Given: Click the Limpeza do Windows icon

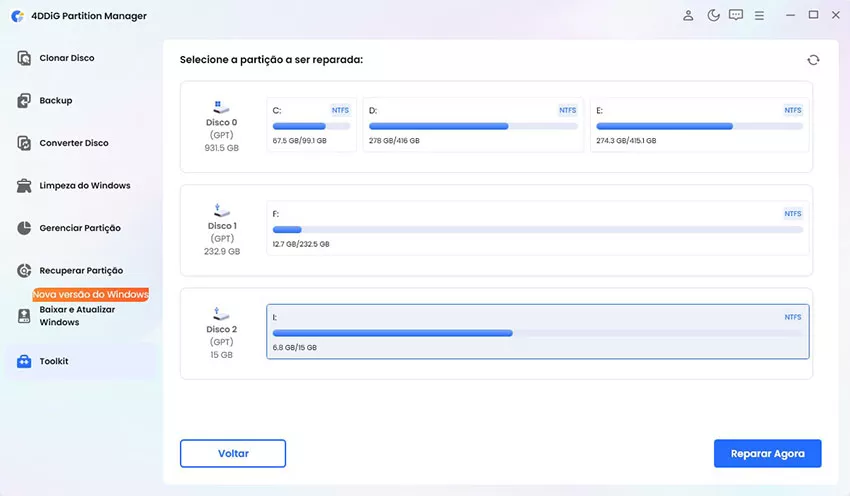Looking at the screenshot, I should coord(24,185).
